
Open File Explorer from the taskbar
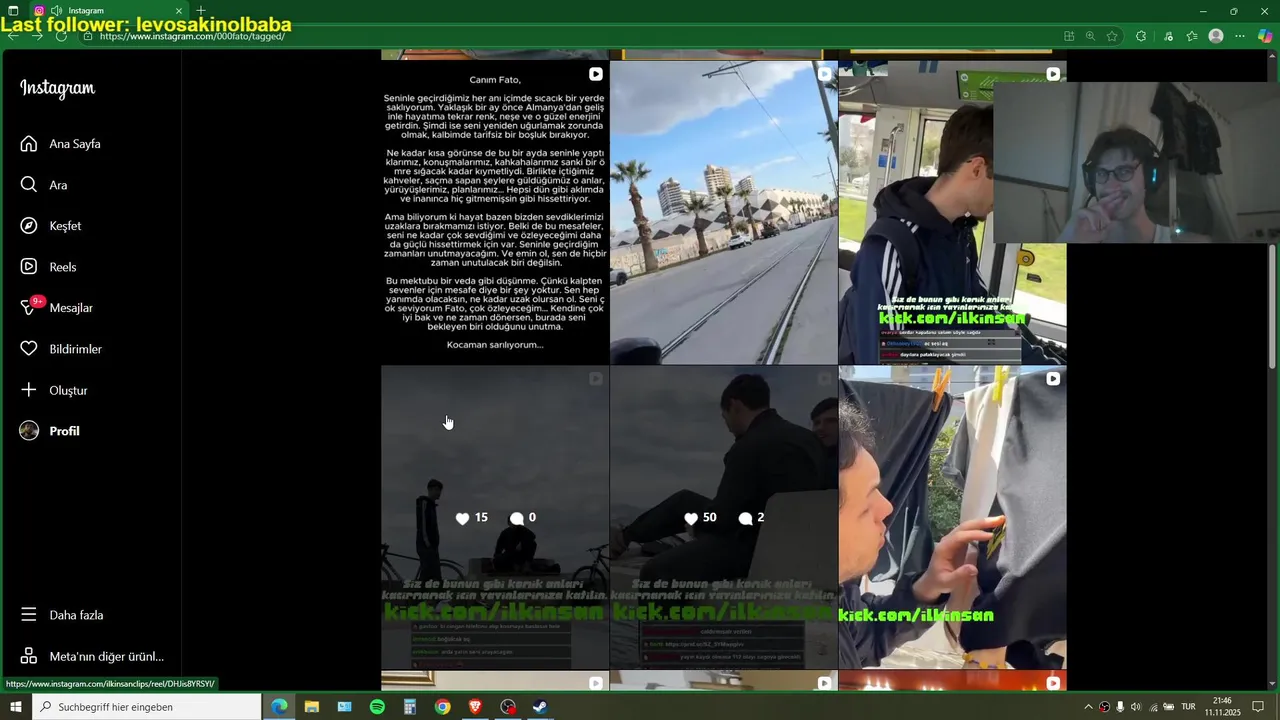(312, 707)
